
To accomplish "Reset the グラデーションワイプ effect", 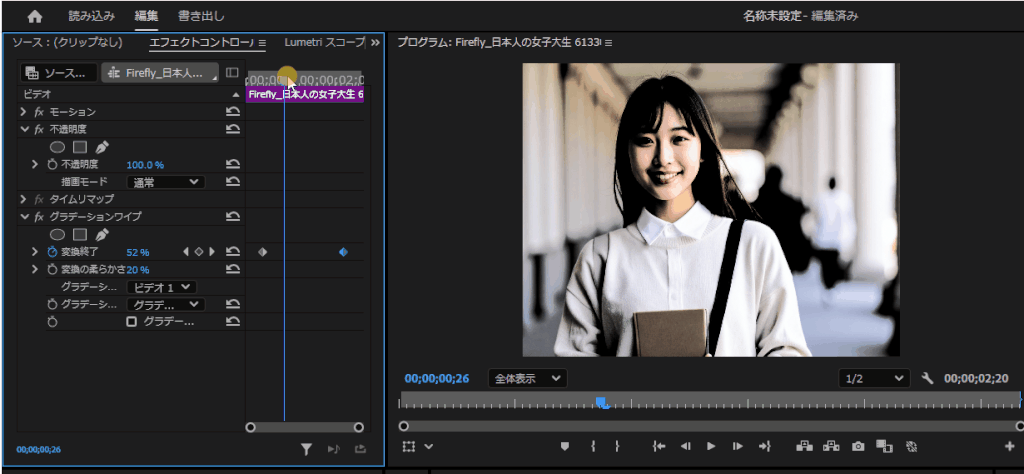I will coord(232,216).
